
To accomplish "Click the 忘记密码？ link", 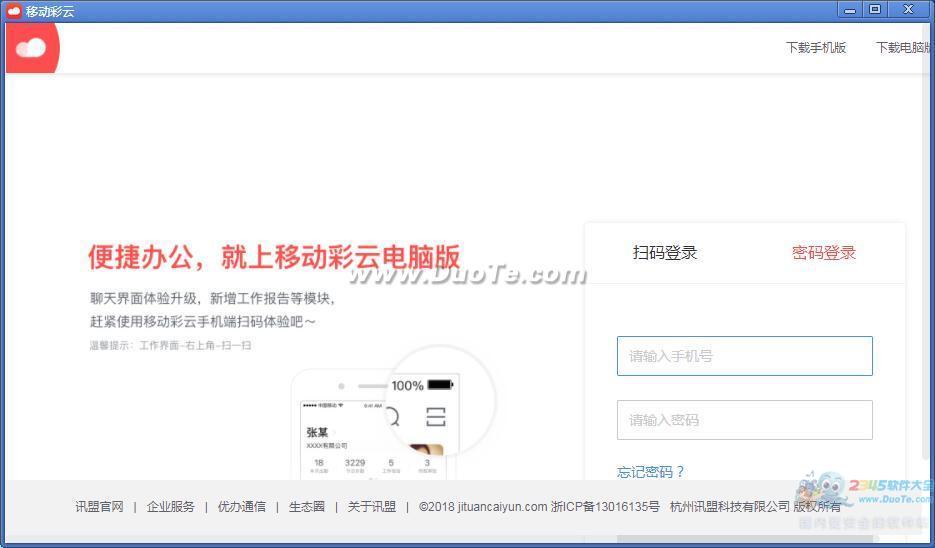I will tap(651, 472).
